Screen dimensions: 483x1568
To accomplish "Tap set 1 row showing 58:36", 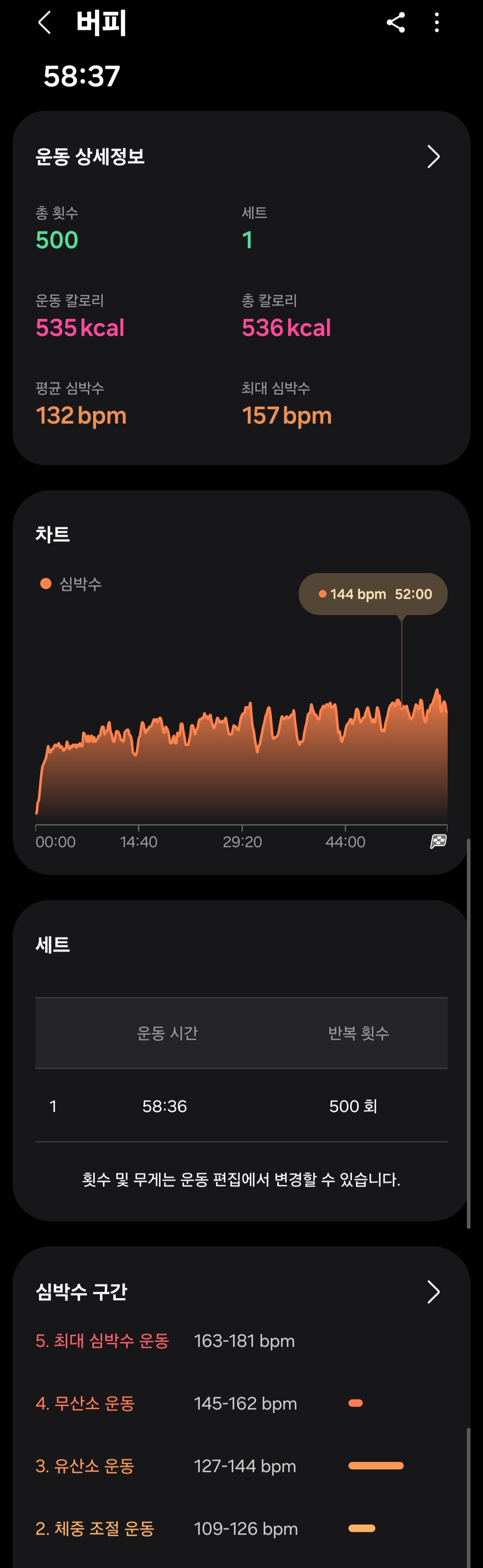I will (x=241, y=1106).
